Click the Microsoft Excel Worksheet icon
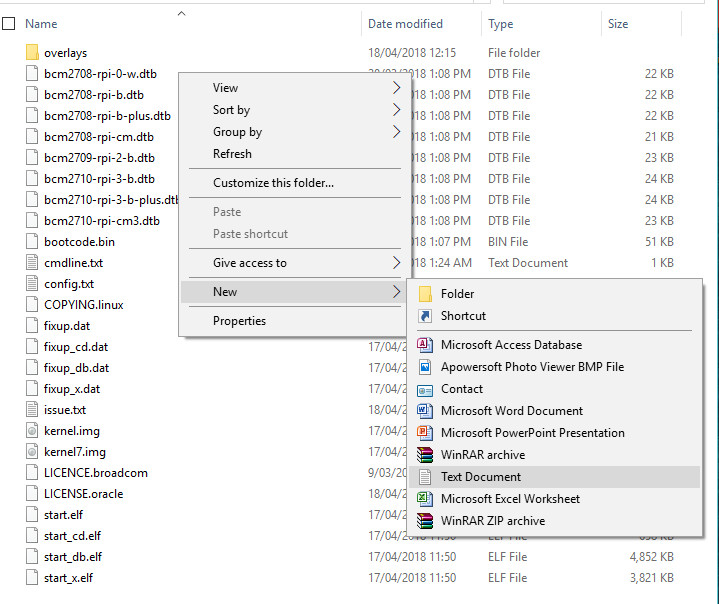The height and width of the screenshot is (604, 719). pos(424,499)
